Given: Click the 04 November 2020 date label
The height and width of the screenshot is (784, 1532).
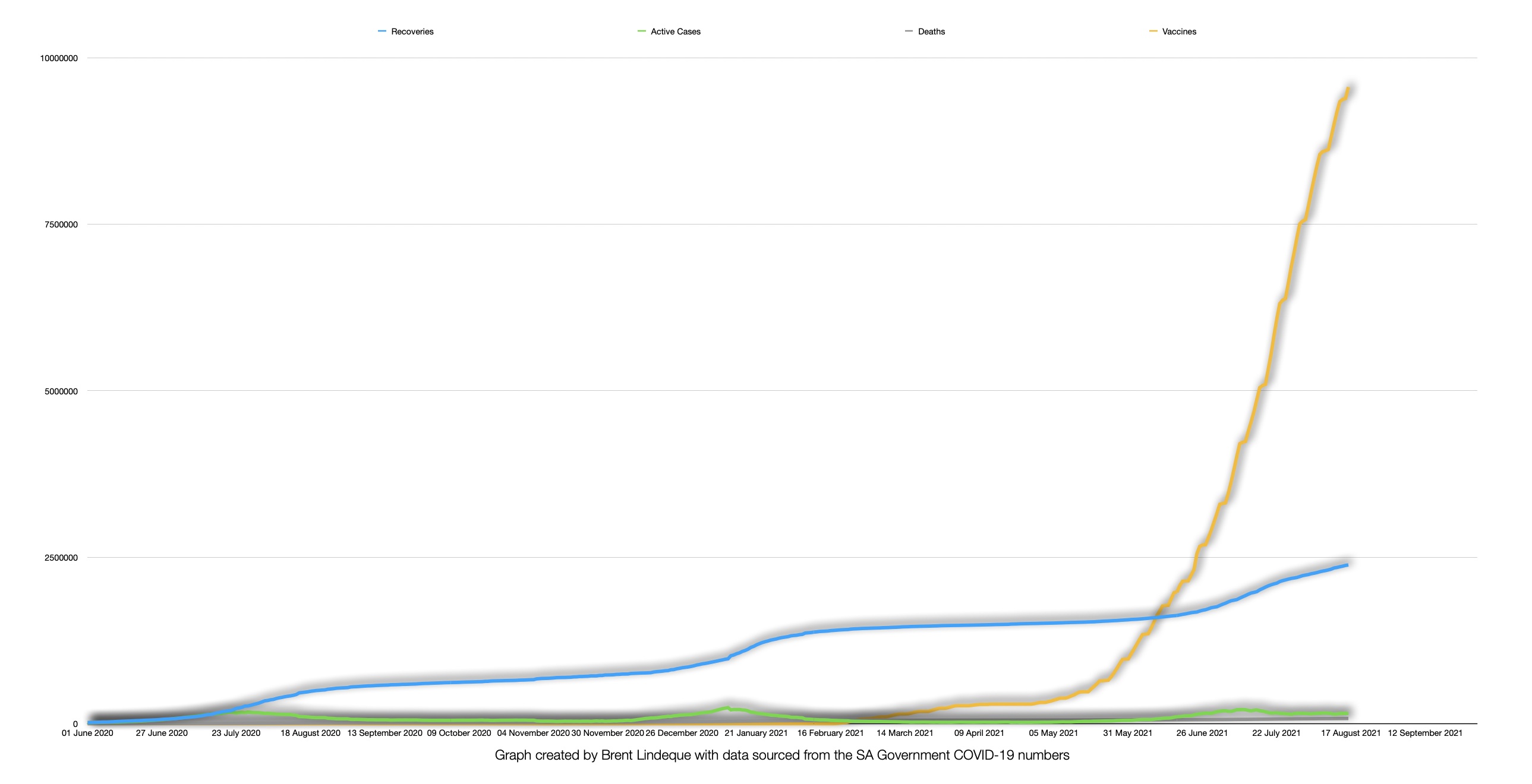Looking at the screenshot, I should pyautogui.click(x=533, y=733).
